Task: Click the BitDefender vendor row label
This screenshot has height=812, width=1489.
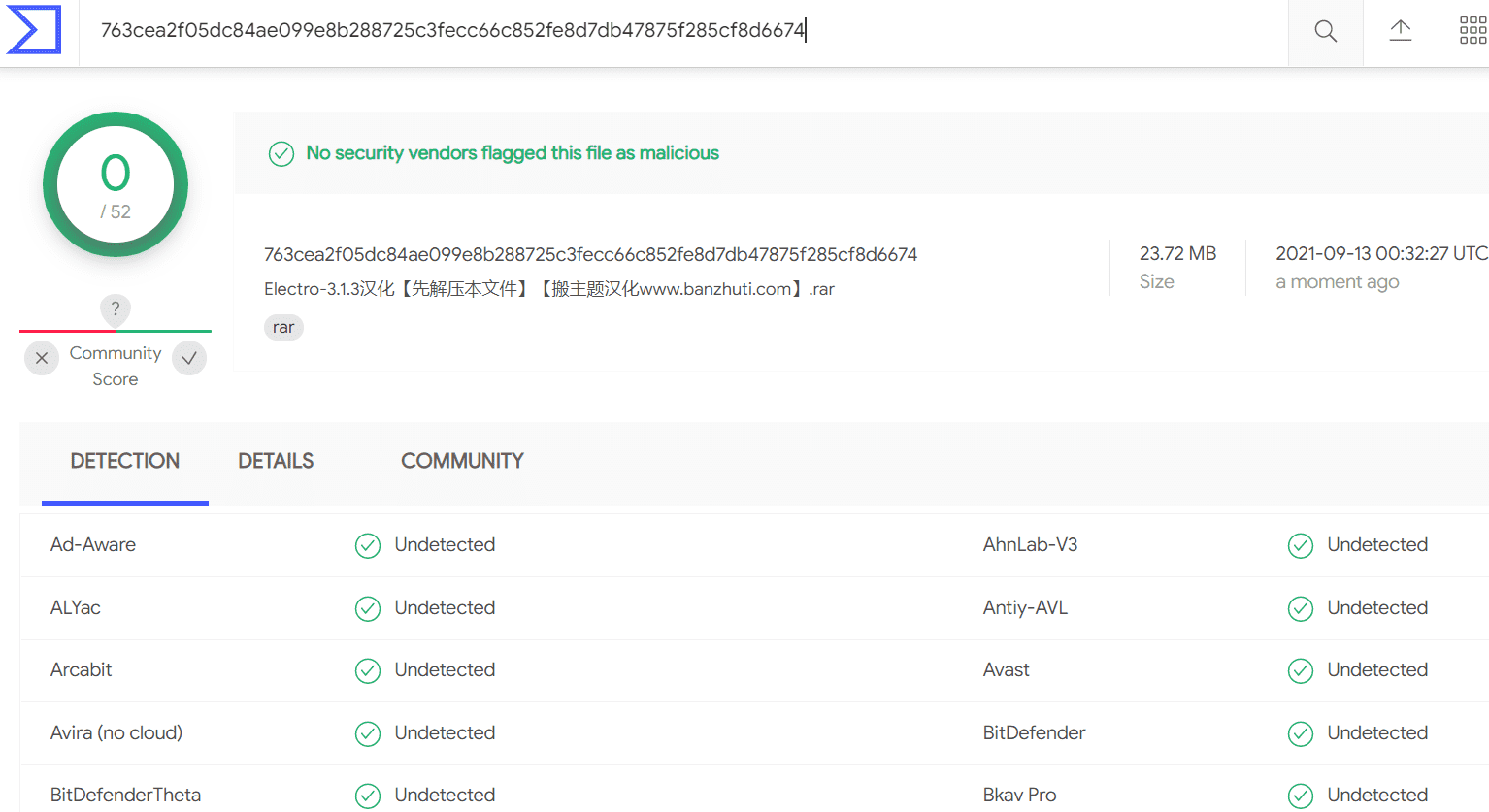Action: point(1034,732)
